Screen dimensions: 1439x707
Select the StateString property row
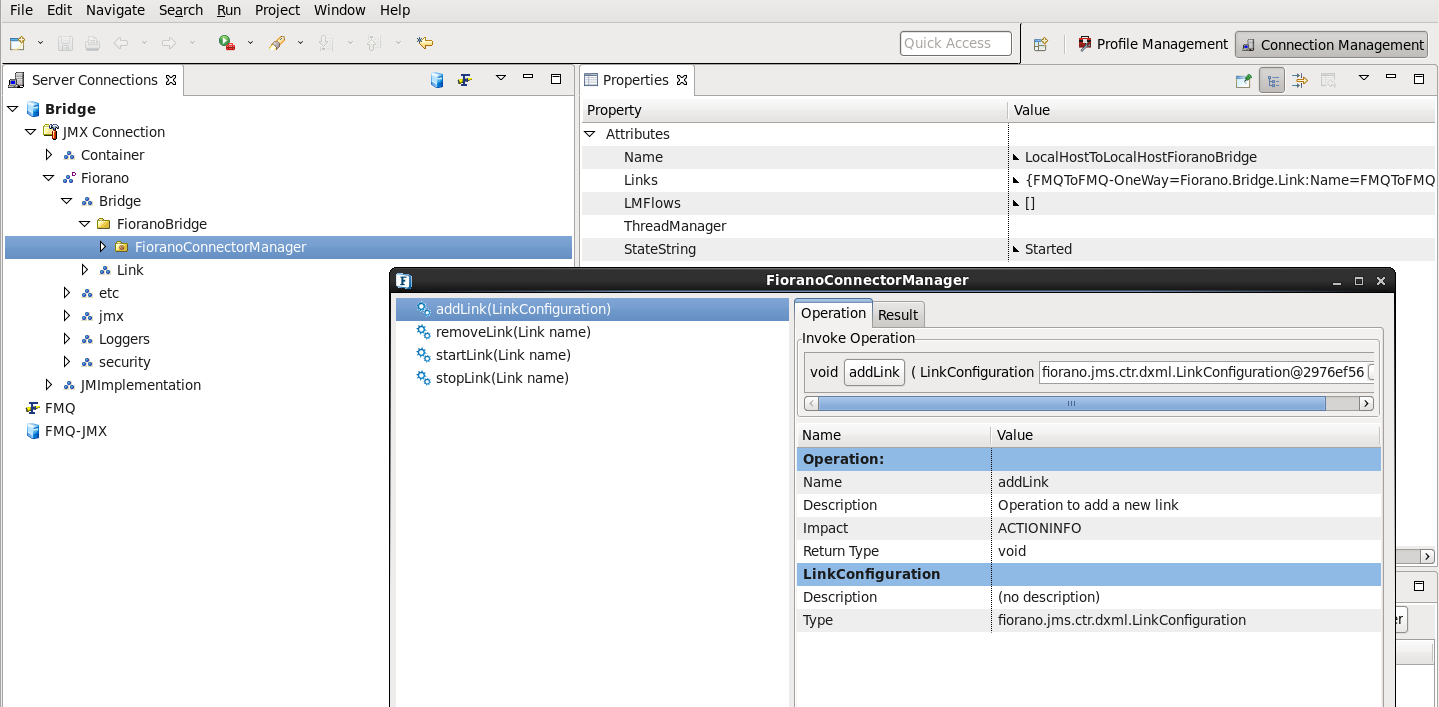pyautogui.click(x=1008, y=249)
